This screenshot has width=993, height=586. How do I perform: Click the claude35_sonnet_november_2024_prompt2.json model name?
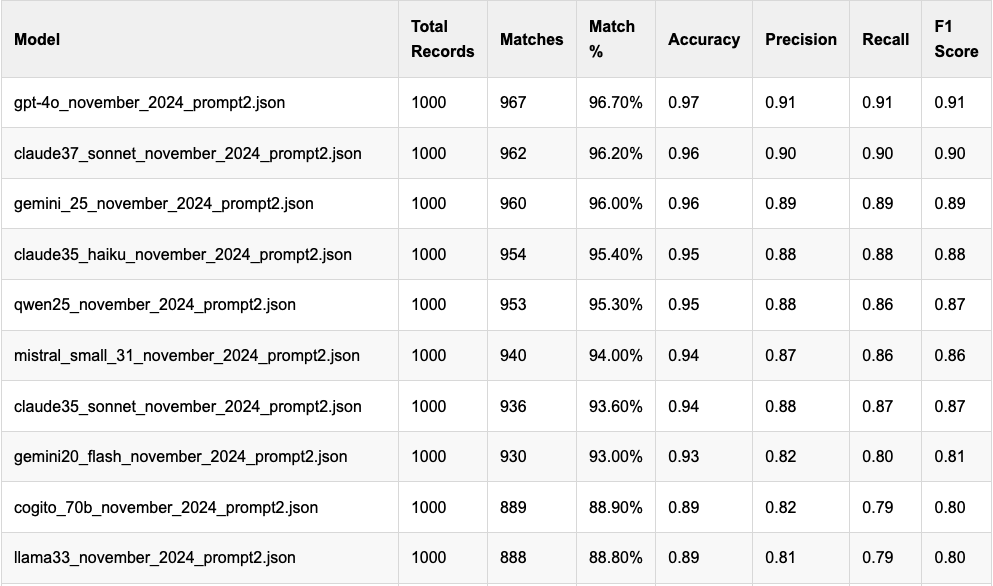[x=188, y=406]
